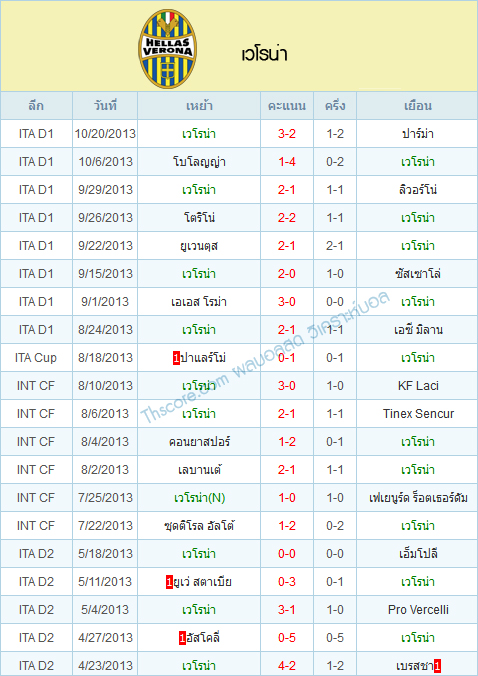Image resolution: width=478 pixels, height=676 pixels.
Task: Open home team ยูเวนตุส
Action: click(199, 246)
